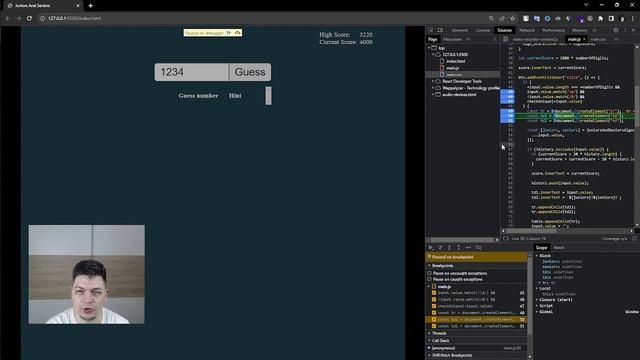Click the Guess button
This screenshot has height=360, width=640.
250,72
